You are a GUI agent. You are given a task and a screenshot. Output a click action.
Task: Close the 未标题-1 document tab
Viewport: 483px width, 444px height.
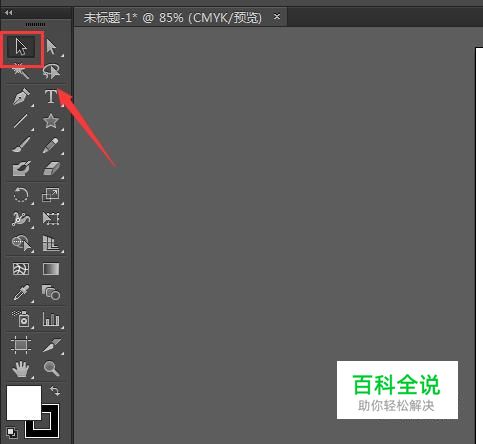277,16
